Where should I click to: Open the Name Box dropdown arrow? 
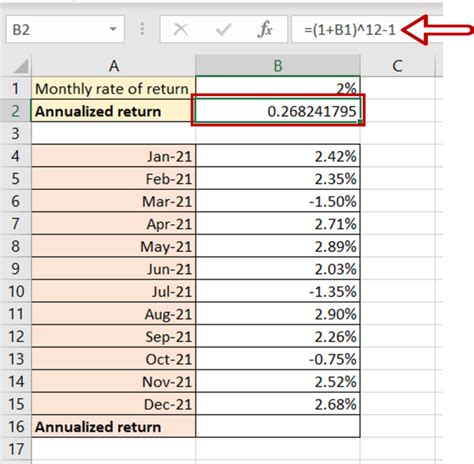pos(113,29)
